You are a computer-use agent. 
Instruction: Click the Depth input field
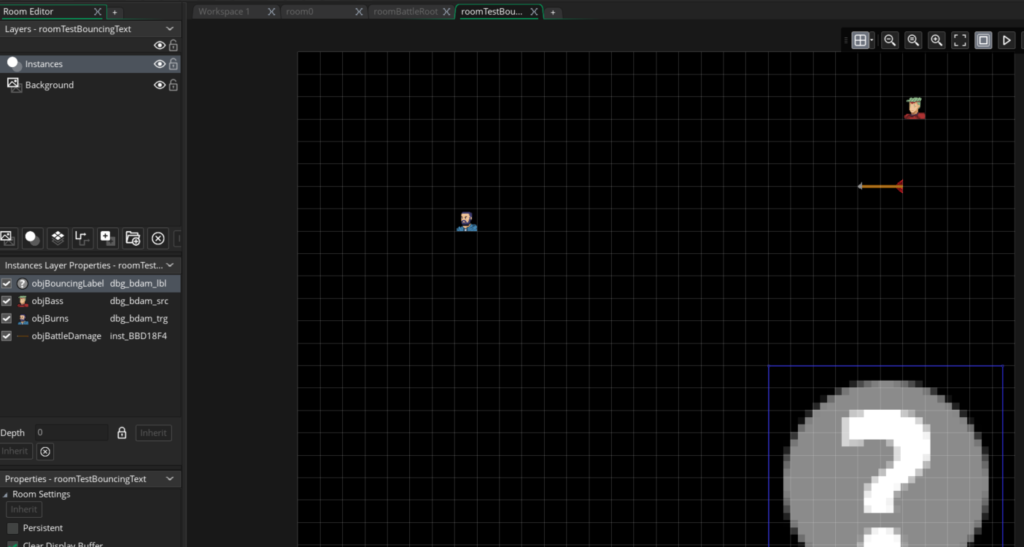(x=70, y=432)
